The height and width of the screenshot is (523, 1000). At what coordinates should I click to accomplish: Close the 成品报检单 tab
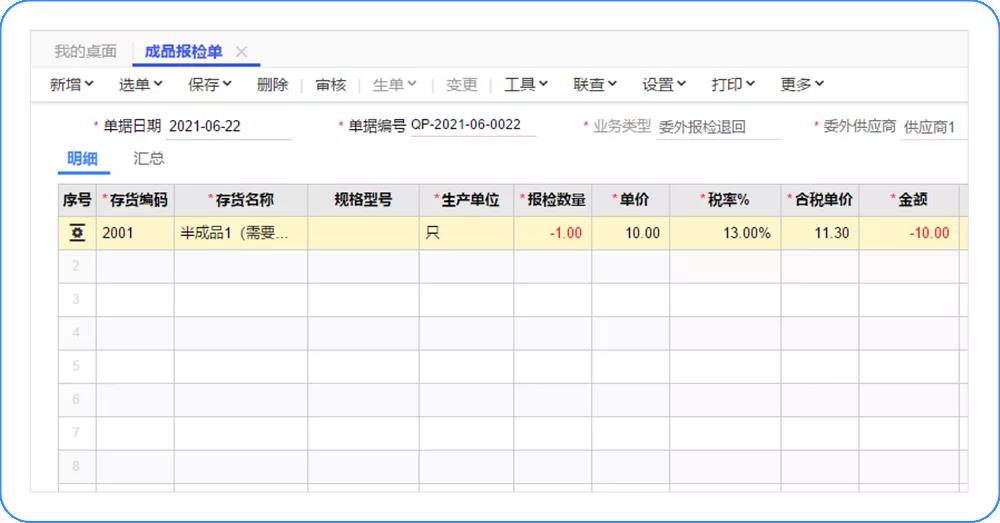pos(241,52)
